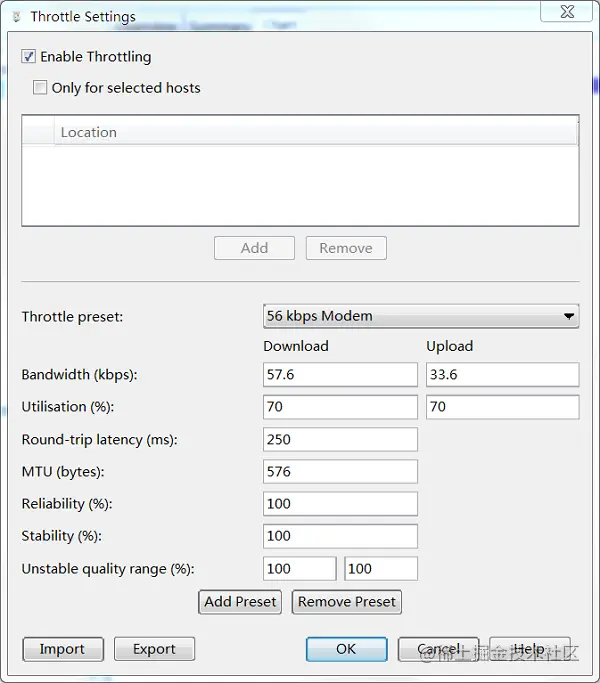
Task: Focus the Reliability percentage field
Action: coord(340,504)
